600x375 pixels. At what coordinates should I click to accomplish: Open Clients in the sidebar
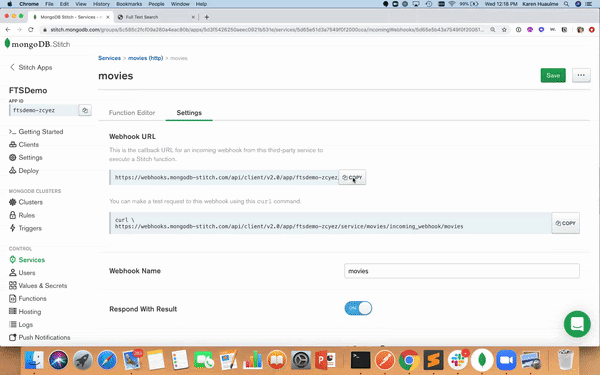click(x=24, y=145)
